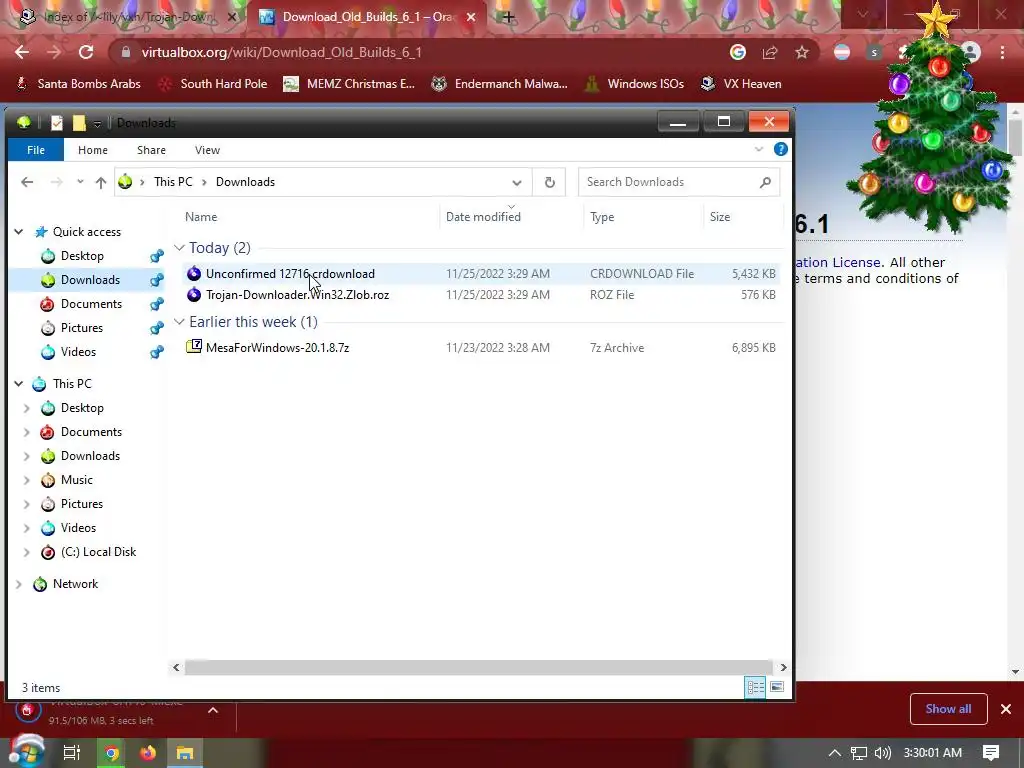Open the File tab in Explorer
Screen dimensions: 1024x768
[x=36, y=150]
